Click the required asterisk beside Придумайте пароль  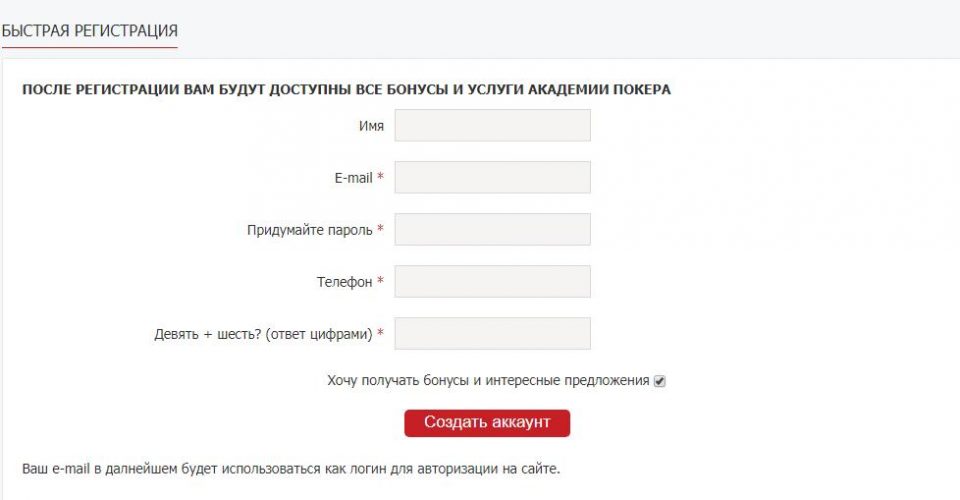(x=381, y=230)
